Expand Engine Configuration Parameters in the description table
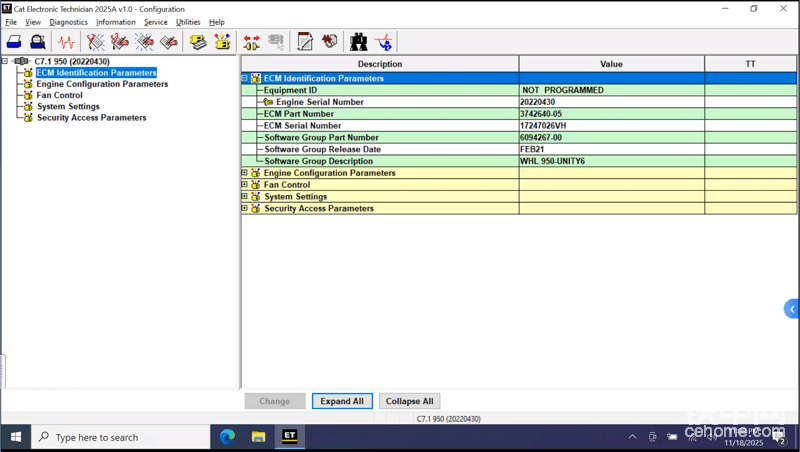Screen dimensions: 800x452 245,173
